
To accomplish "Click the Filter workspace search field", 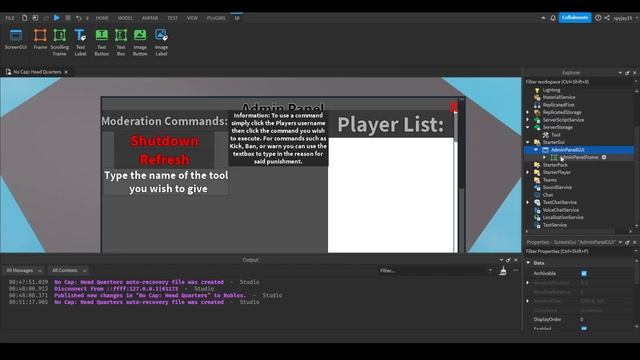I will (579, 82).
